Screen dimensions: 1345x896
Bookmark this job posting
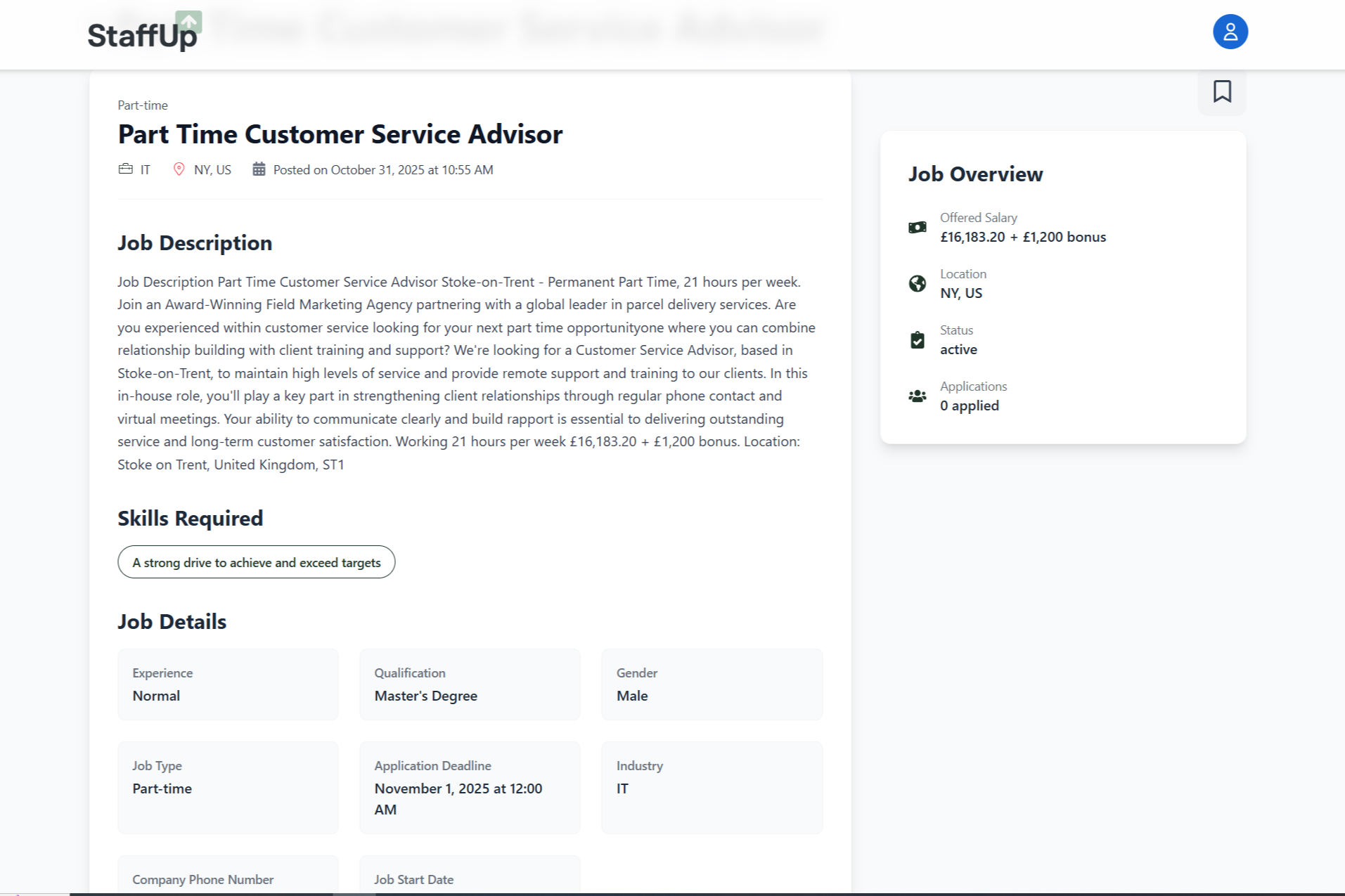[1222, 91]
